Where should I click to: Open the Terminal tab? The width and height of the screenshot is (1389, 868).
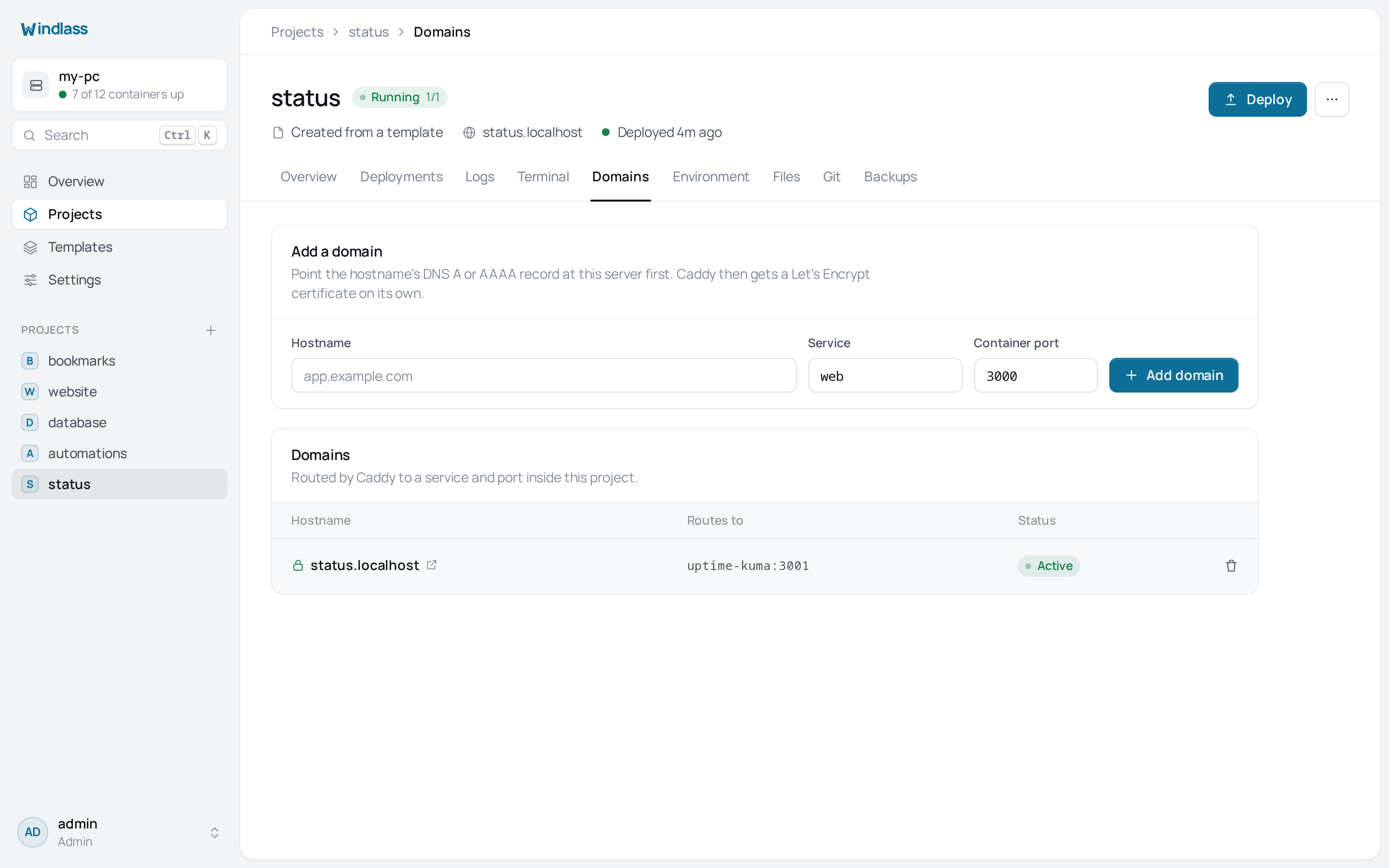coord(543,177)
